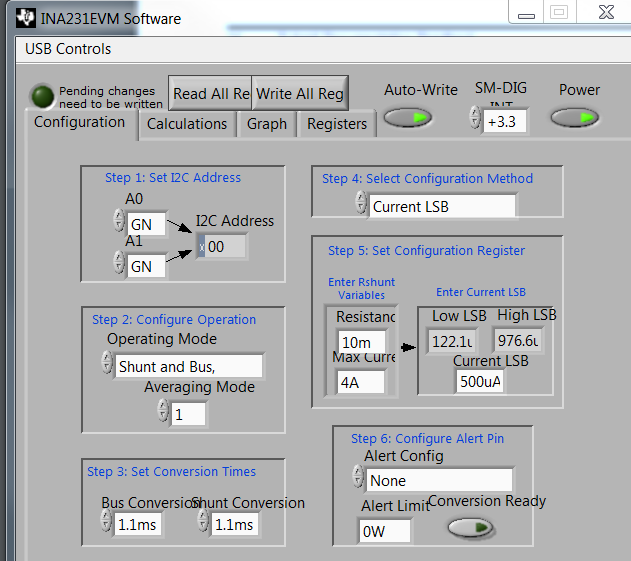
Task: Open the A1 GN selection field
Action: [x=146, y=266]
